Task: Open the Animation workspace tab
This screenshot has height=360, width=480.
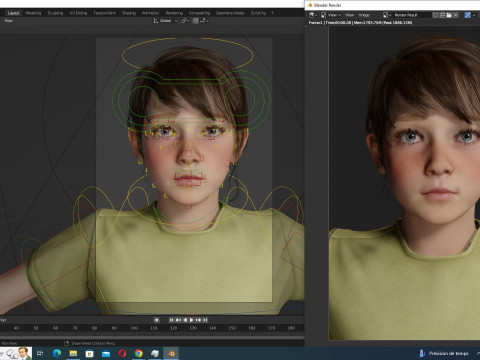Action: [x=150, y=13]
